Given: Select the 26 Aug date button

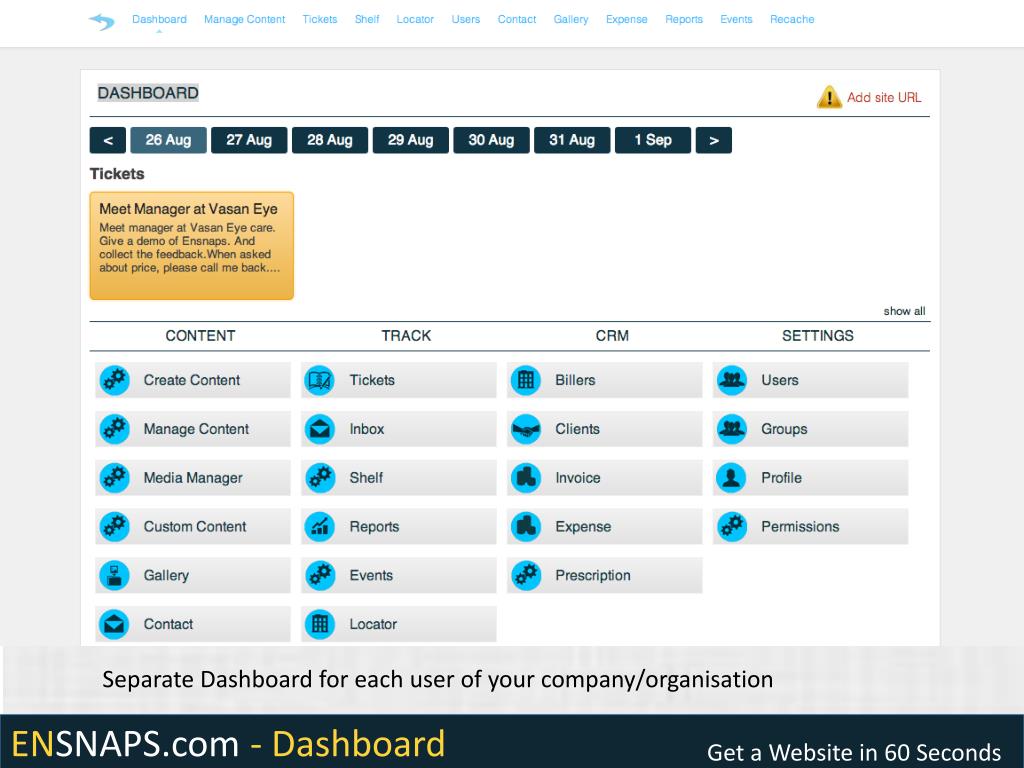Looking at the screenshot, I should click(x=168, y=140).
